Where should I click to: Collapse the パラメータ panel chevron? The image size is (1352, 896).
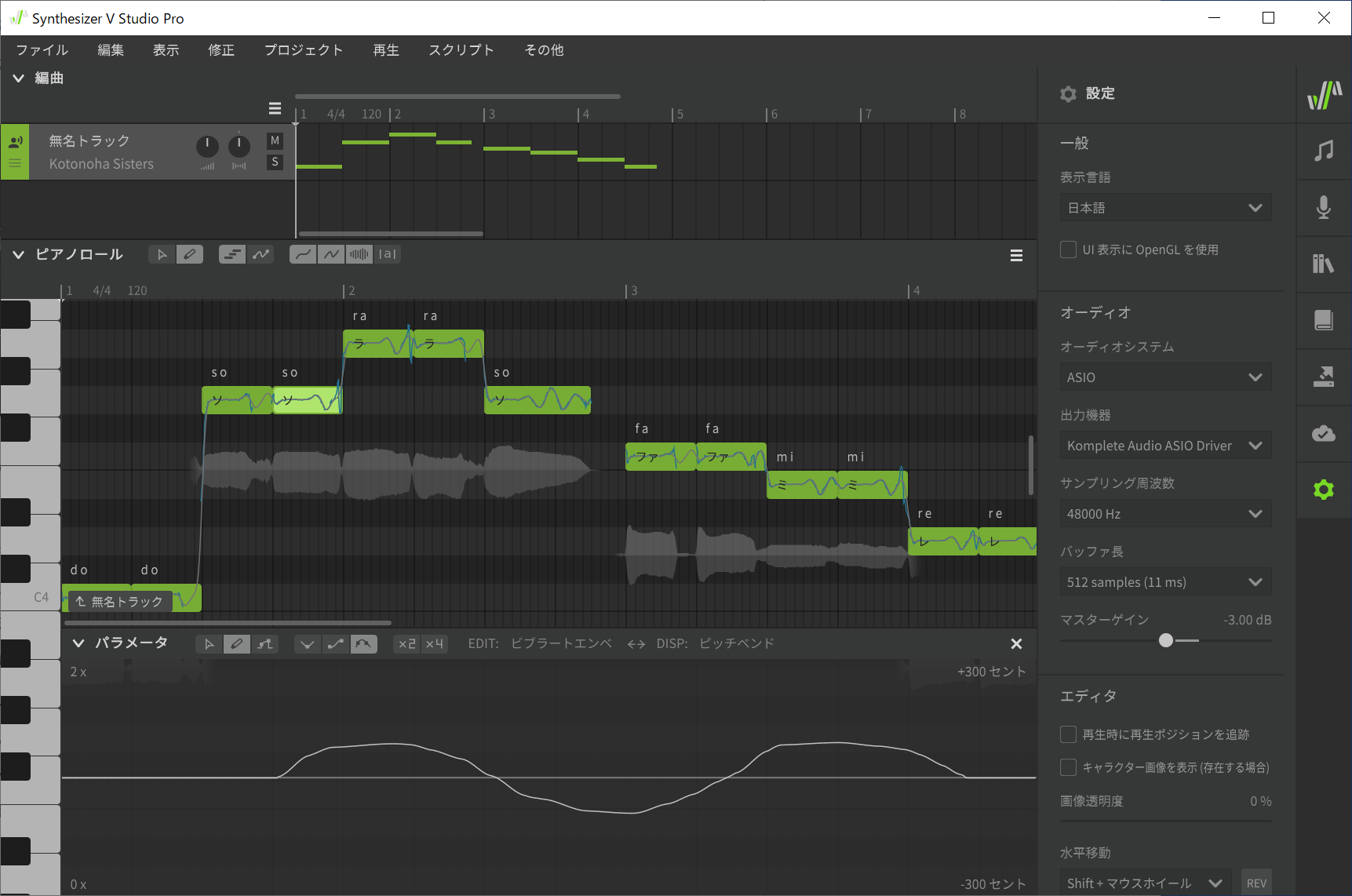[78, 643]
